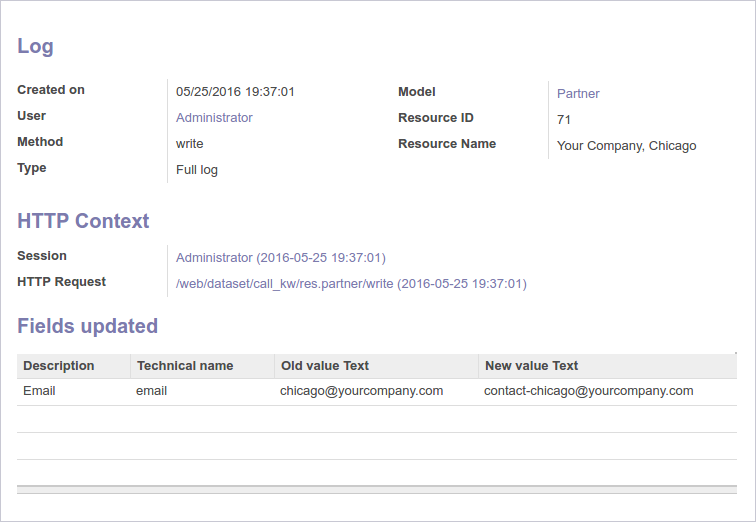Sort by the Description column header
Screen dimensions: 756x522
59,366
